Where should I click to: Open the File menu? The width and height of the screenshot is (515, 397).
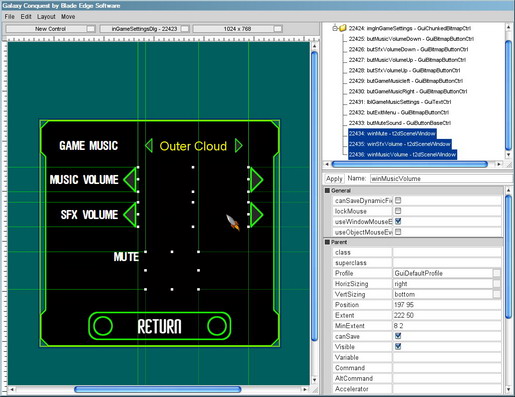pos(9,16)
